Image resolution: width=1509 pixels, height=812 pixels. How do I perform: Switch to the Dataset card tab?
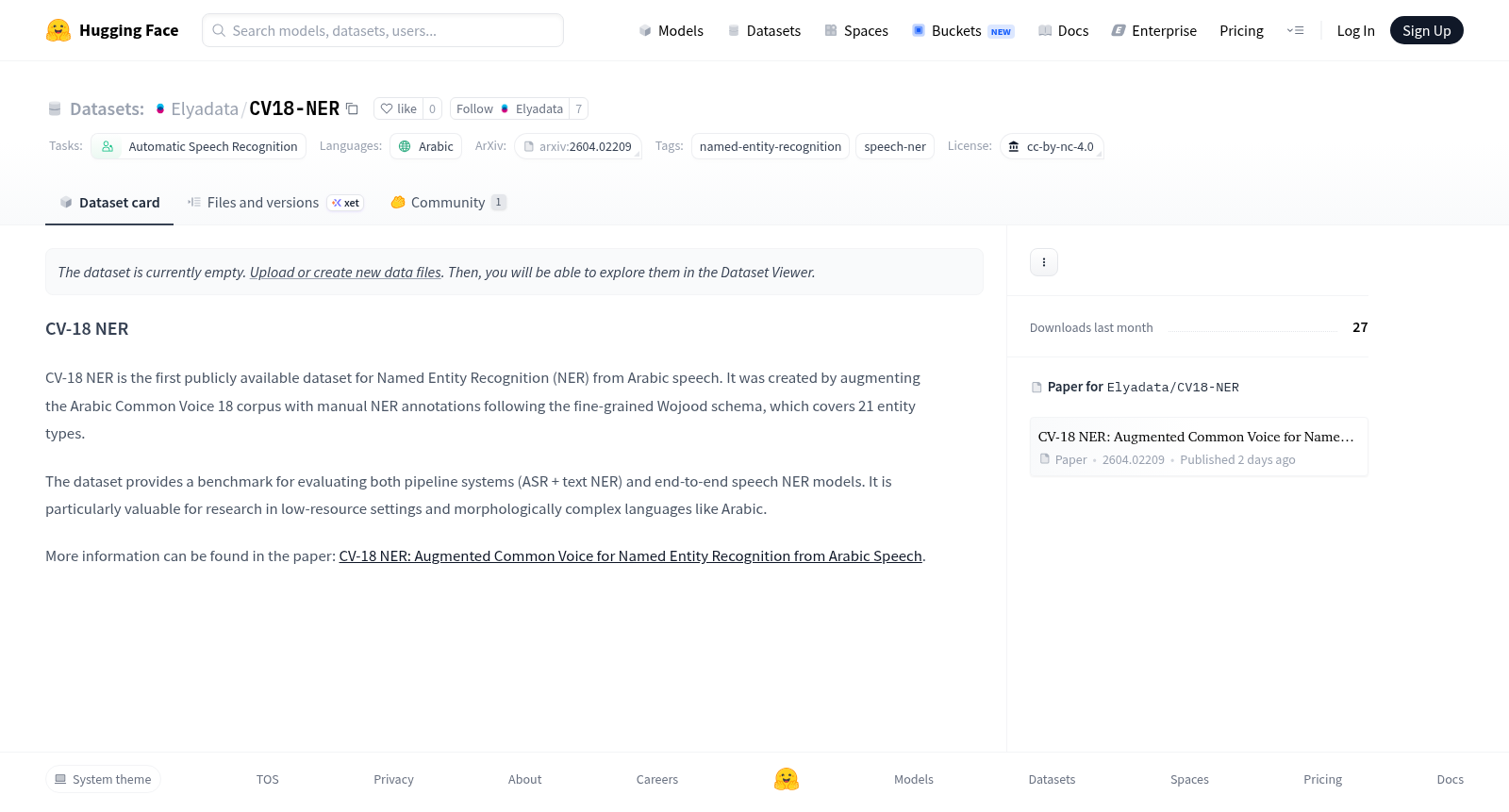tap(109, 203)
